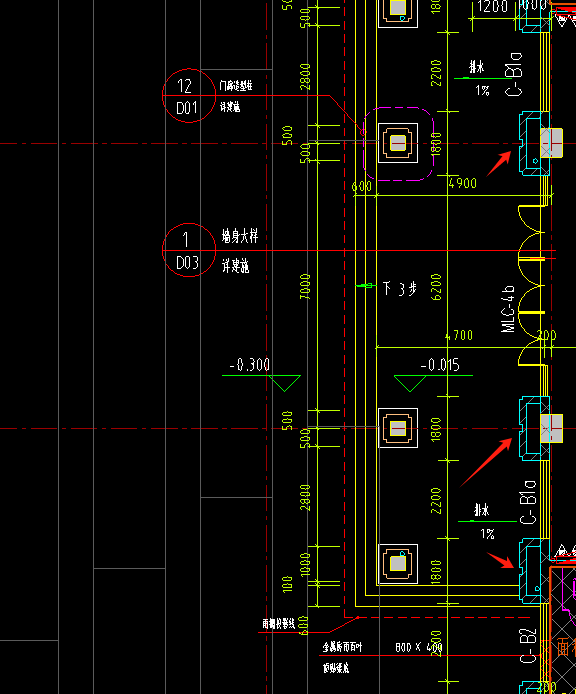Select the 1000 vertical dimension text
The width and height of the screenshot is (576, 694).
305,564
